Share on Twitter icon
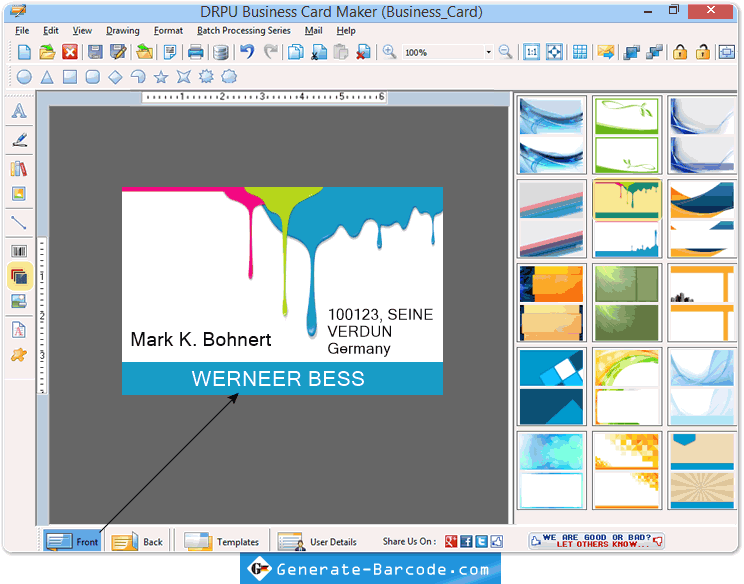 (x=481, y=541)
